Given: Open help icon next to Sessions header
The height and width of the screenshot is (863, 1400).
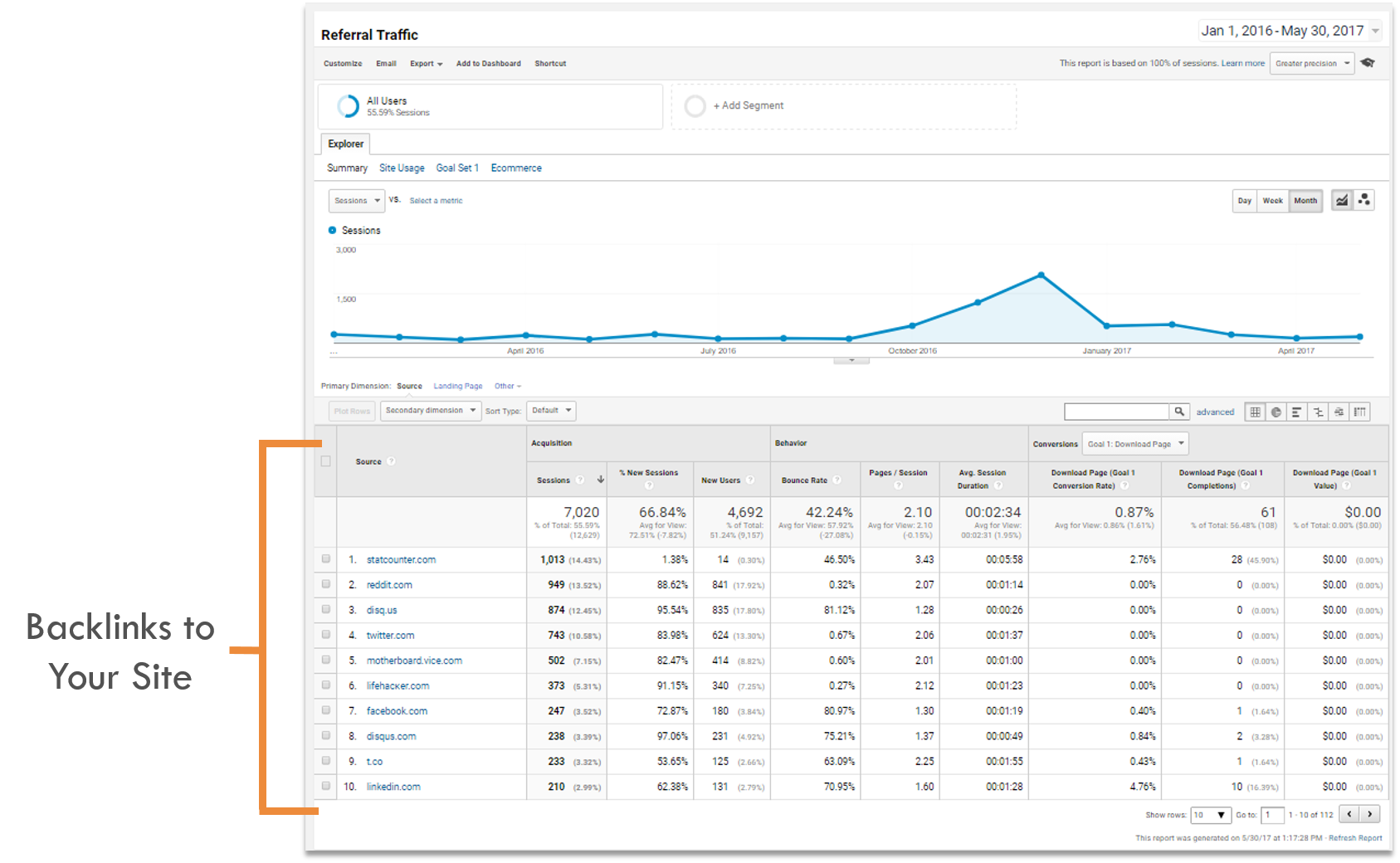Looking at the screenshot, I should pyautogui.click(x=580, y=480).
